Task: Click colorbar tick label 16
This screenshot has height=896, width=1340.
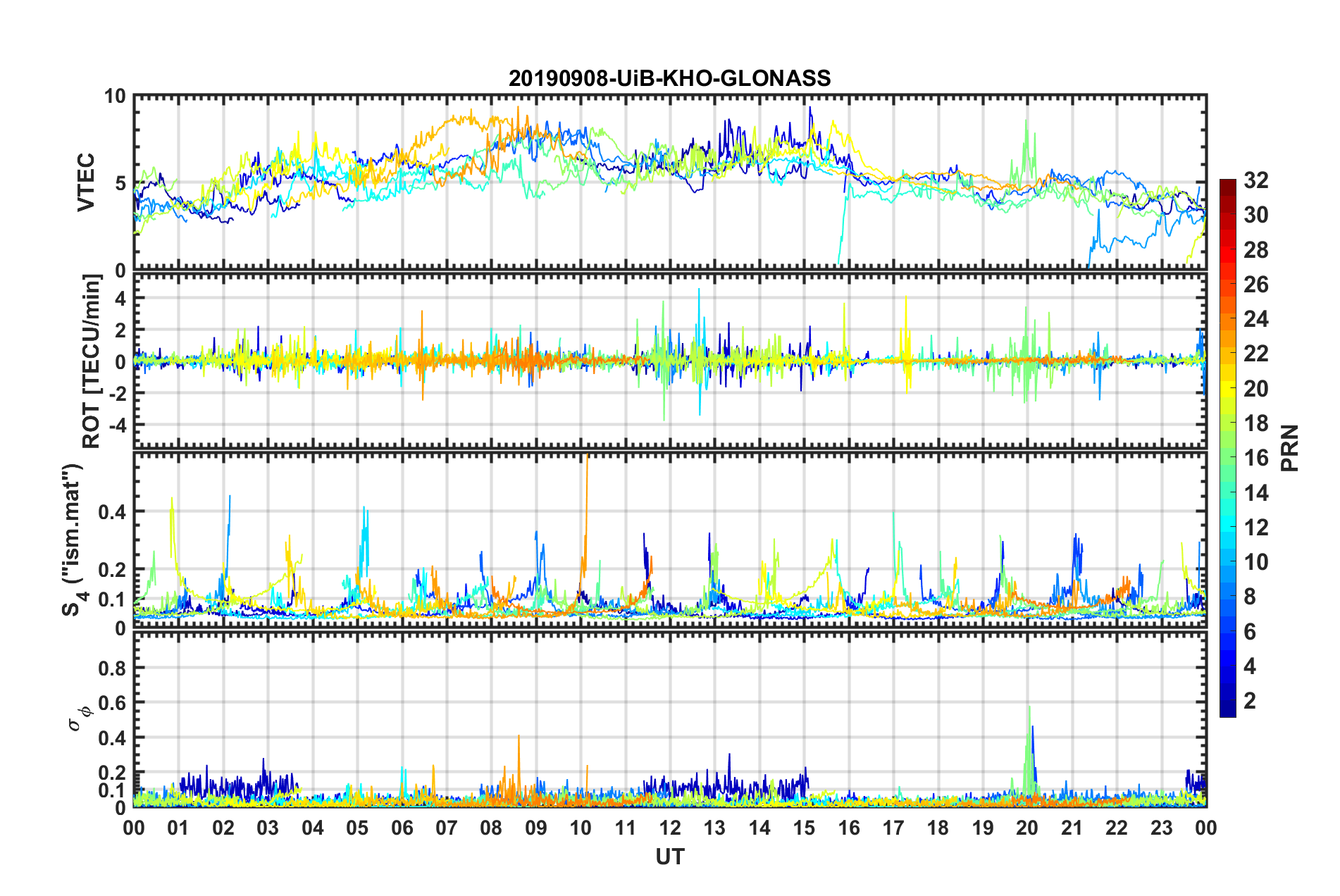Action: point(1255,458)
